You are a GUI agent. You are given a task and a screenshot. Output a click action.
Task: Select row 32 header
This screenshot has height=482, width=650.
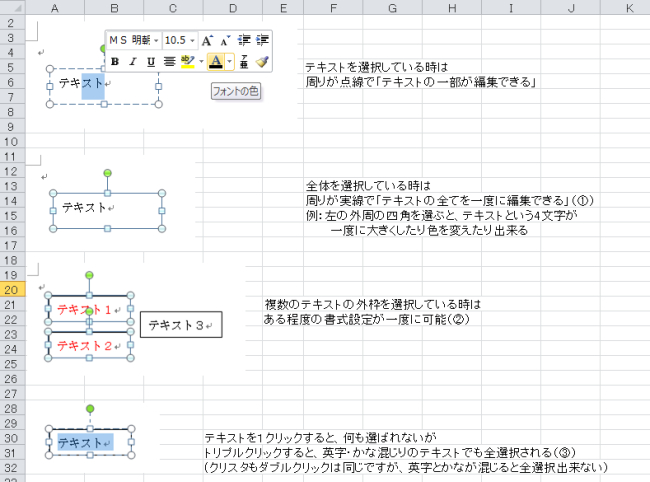coord(12,468)
